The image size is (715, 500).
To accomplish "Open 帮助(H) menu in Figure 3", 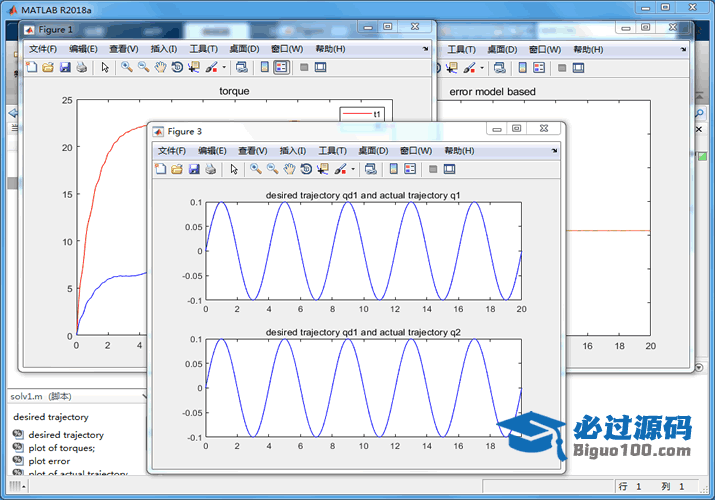I will coord(459,150).
